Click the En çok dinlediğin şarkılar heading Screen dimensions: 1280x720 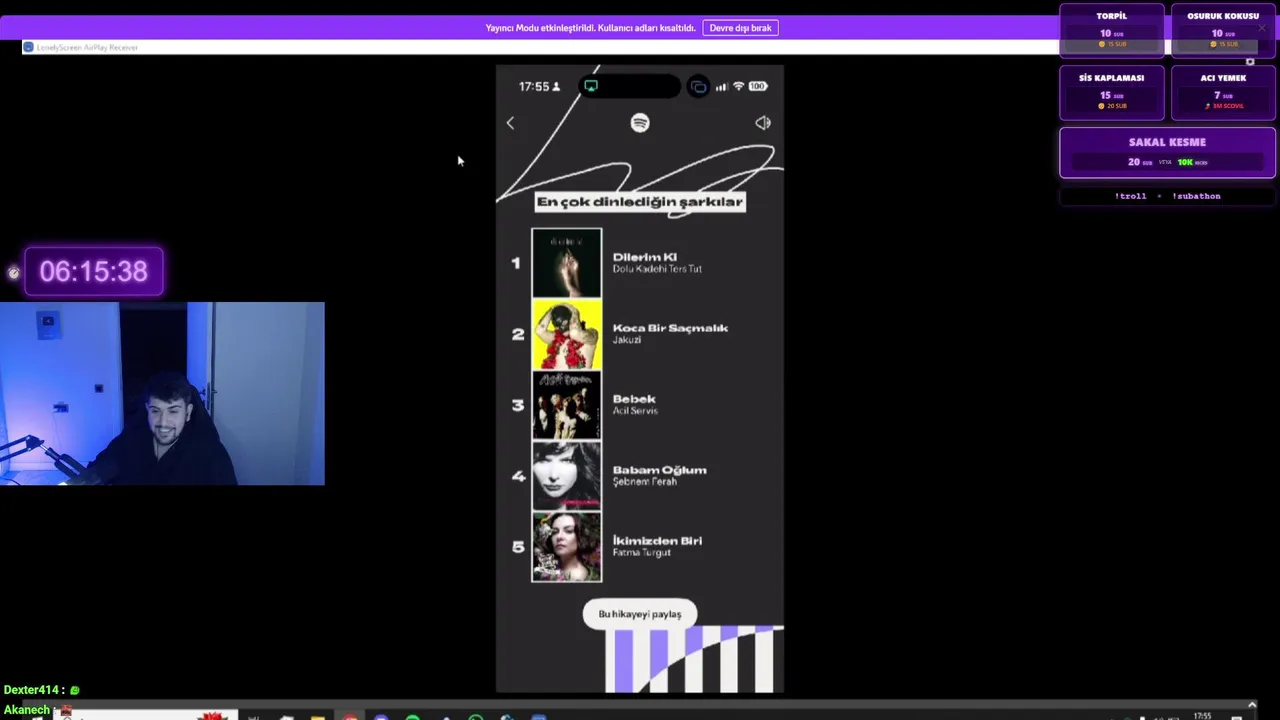tap(640, 202)
